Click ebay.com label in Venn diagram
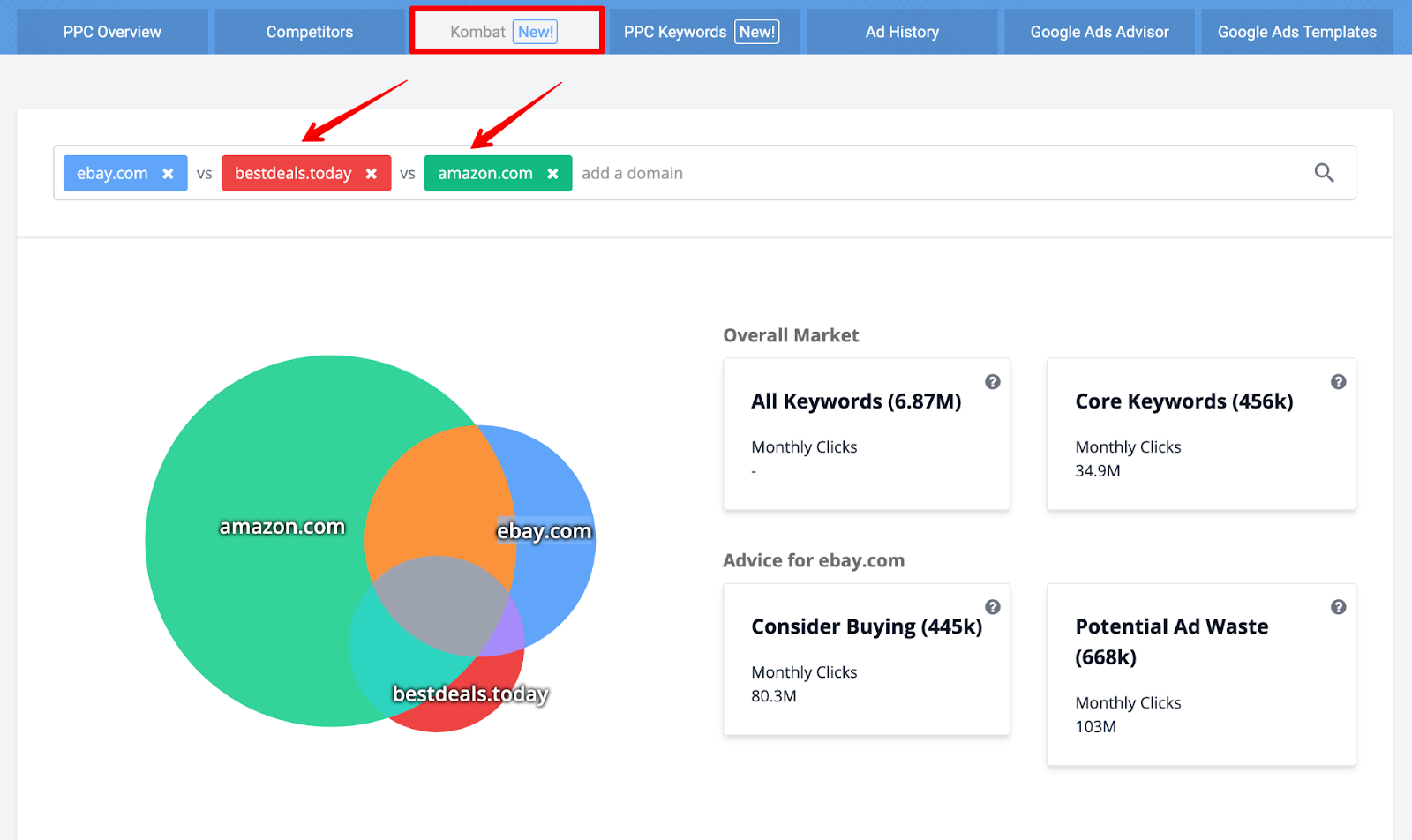Screen dimensions: 1412x840 tap(544, 531)
